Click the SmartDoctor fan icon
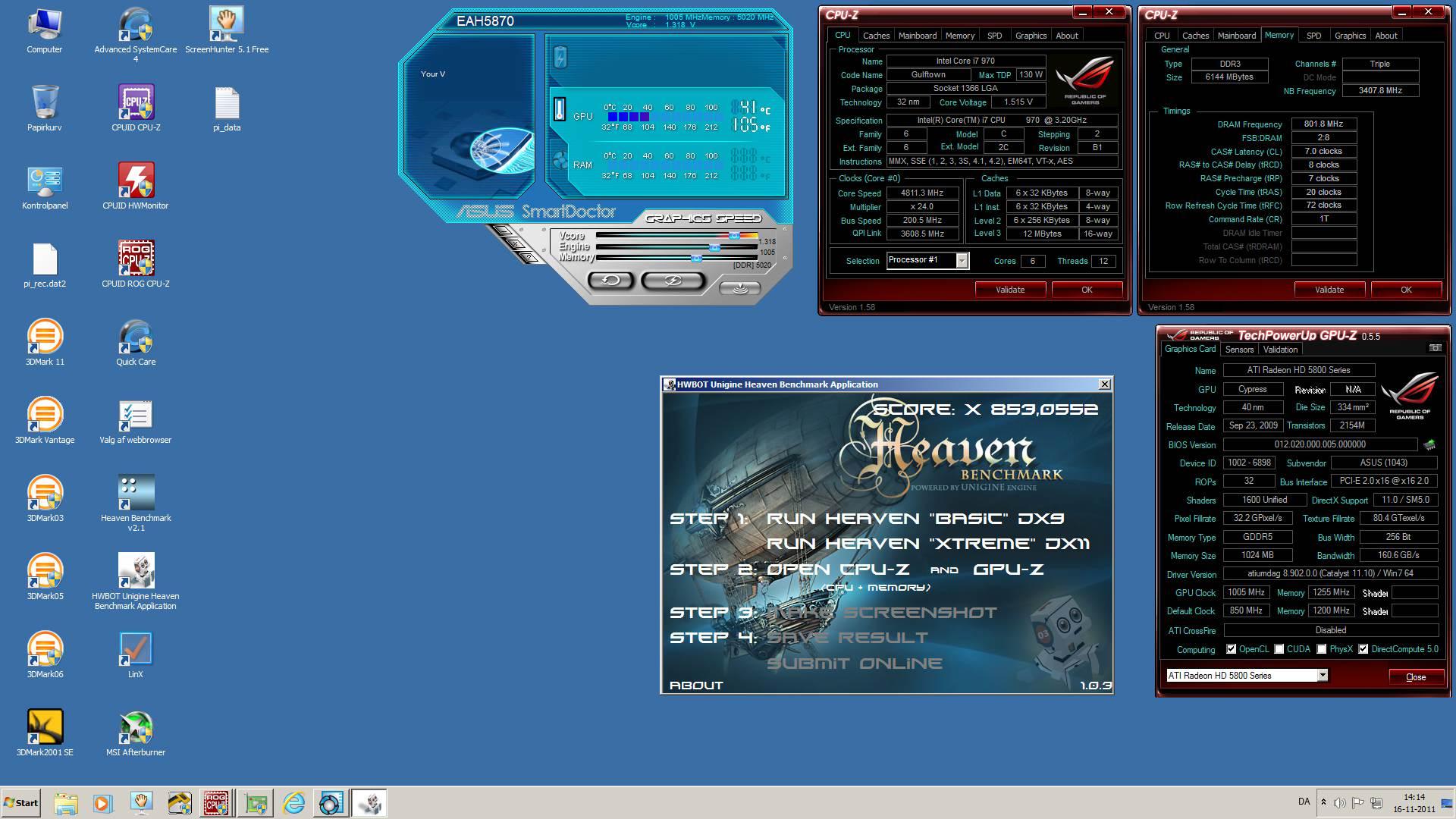This screenshot has width=1456, height=819. pyautogui.click(x=560, y=160)
